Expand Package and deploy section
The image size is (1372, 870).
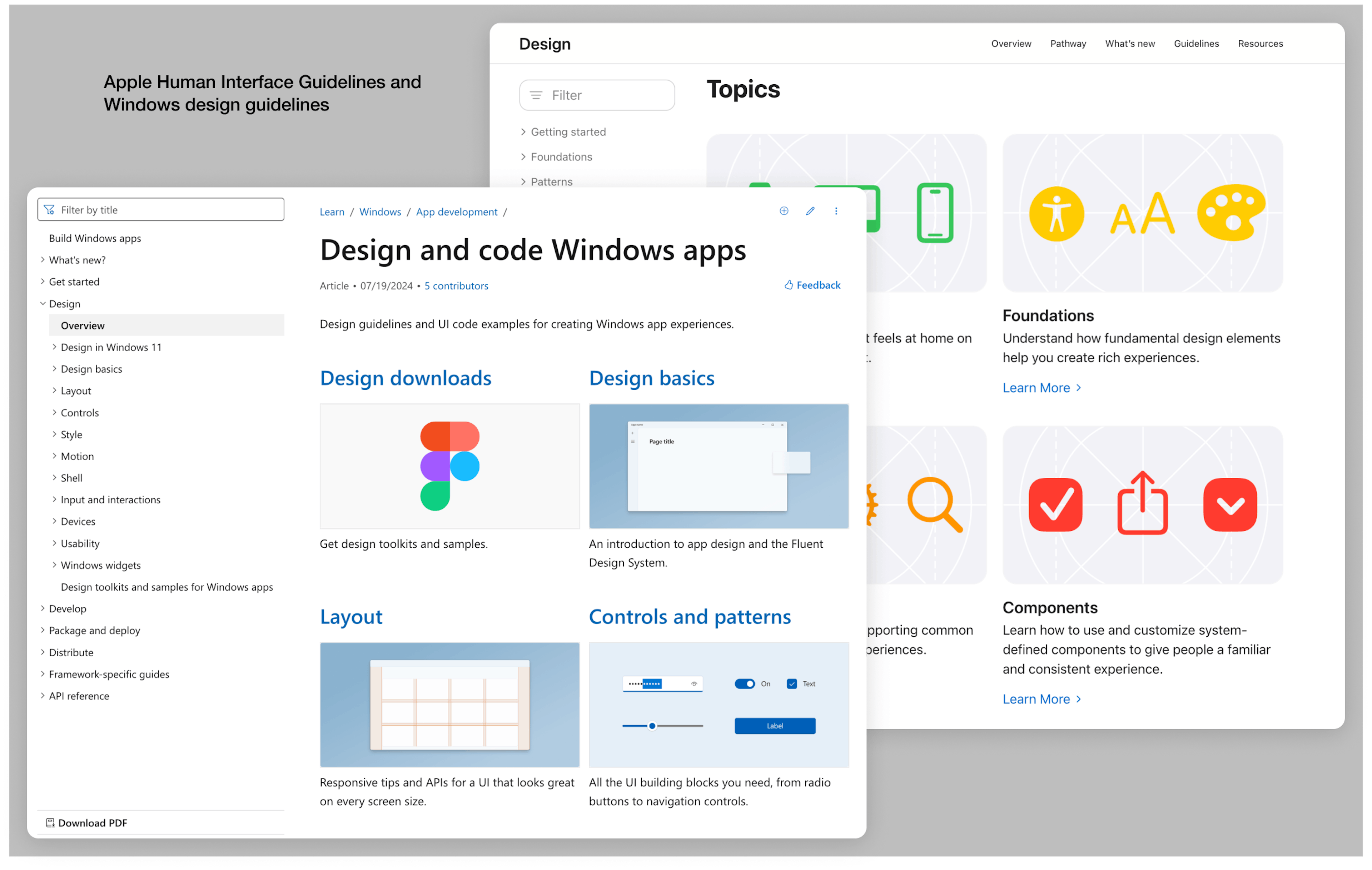coord(43,630)
